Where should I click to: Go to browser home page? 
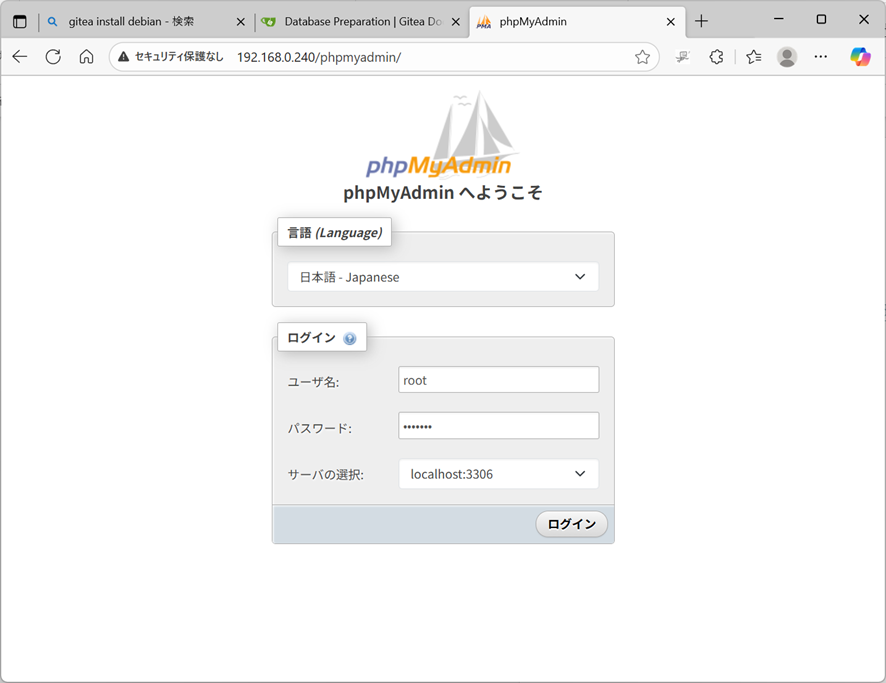pyautogui.click(x=86, y=56)
